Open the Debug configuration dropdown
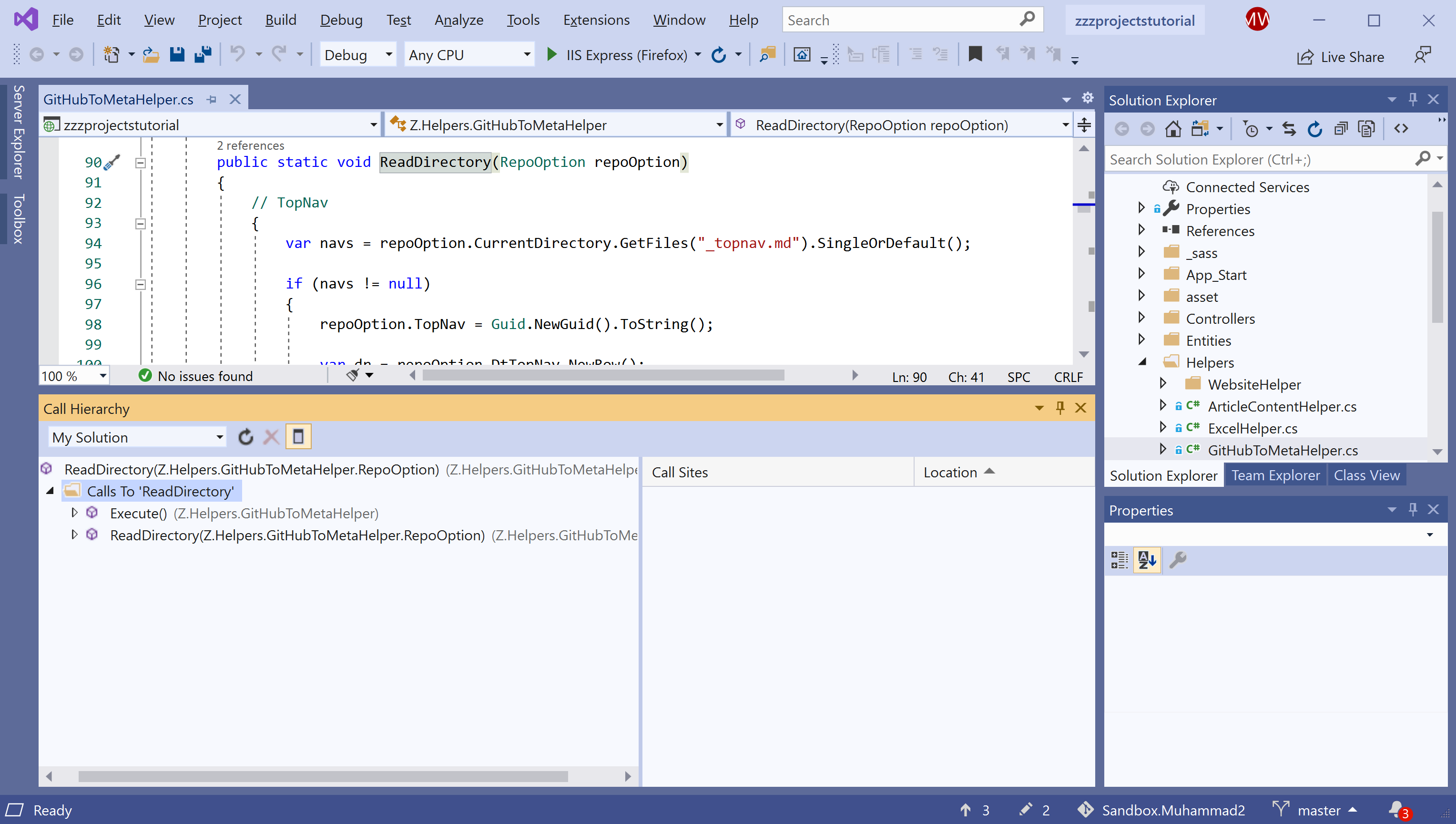 tap(358, 55)
